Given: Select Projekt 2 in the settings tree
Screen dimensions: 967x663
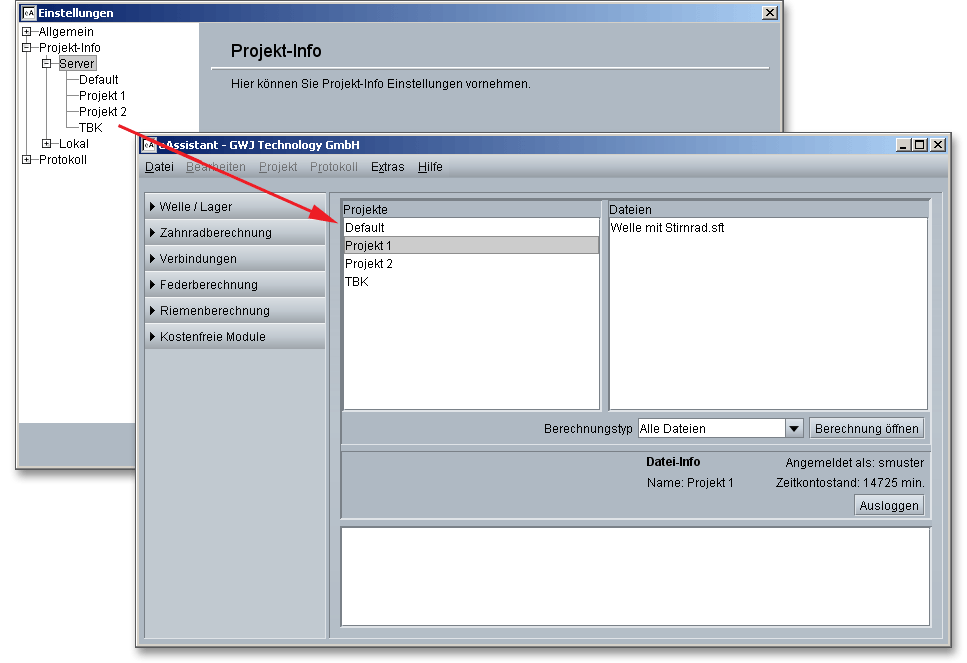Looking at the screenshot, I should pyautogui.click(x=102, y=112).
